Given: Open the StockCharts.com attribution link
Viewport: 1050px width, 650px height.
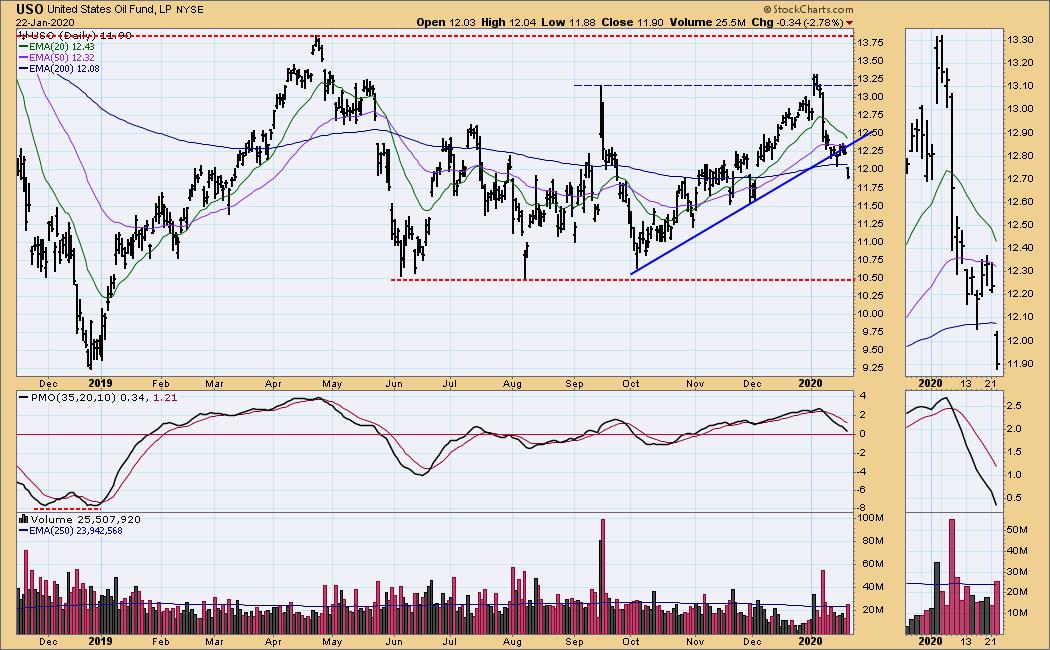Looking at the screenshot, I should coord(808,9).
